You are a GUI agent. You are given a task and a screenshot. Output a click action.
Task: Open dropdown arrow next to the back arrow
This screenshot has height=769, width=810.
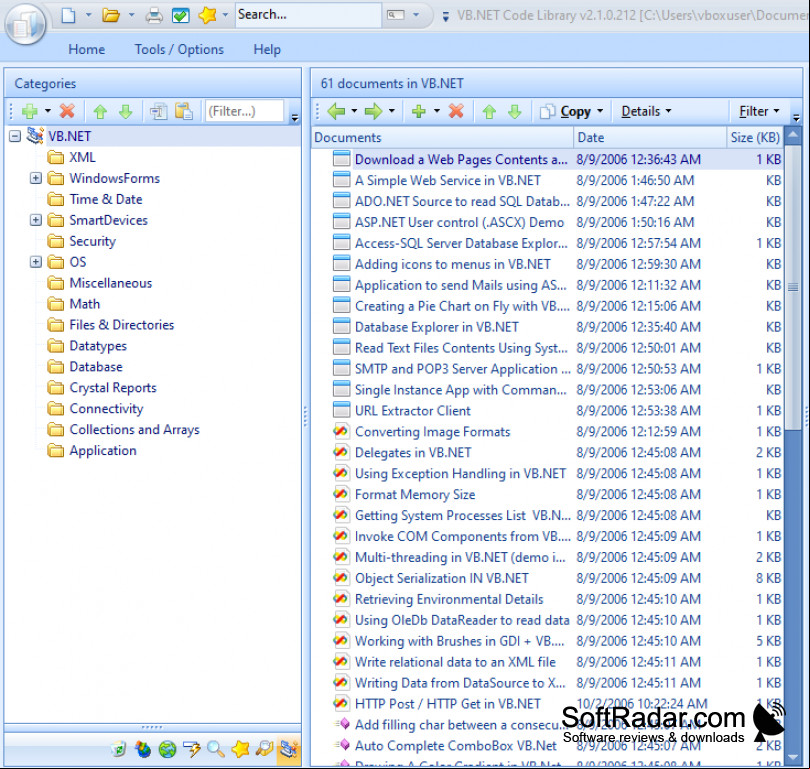354,111
